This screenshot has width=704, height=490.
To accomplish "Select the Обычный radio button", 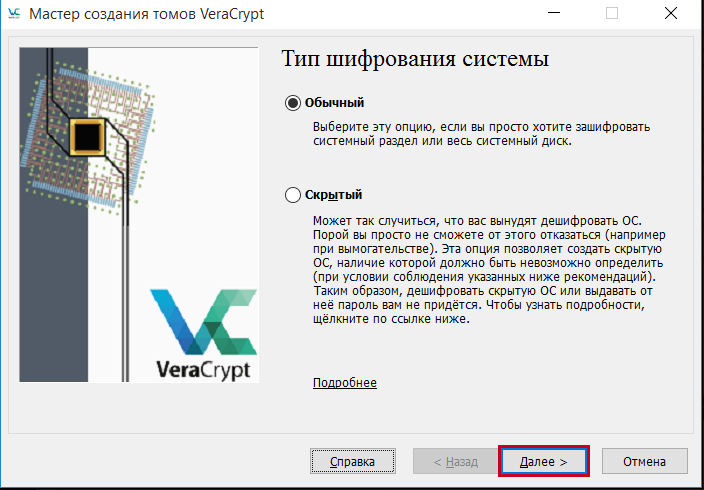I will click(x=293, y=103).
